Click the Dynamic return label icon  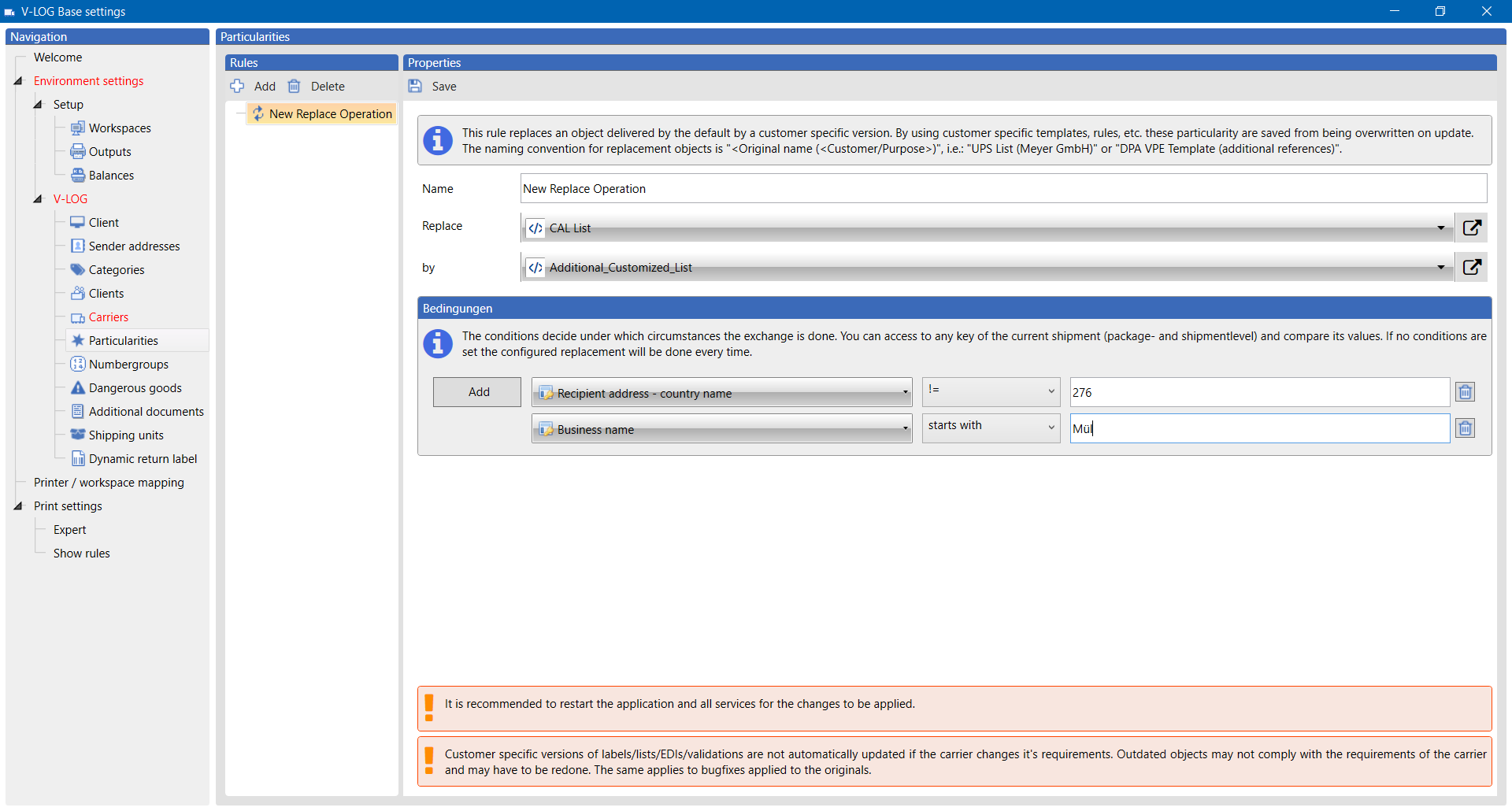(78, 458)
